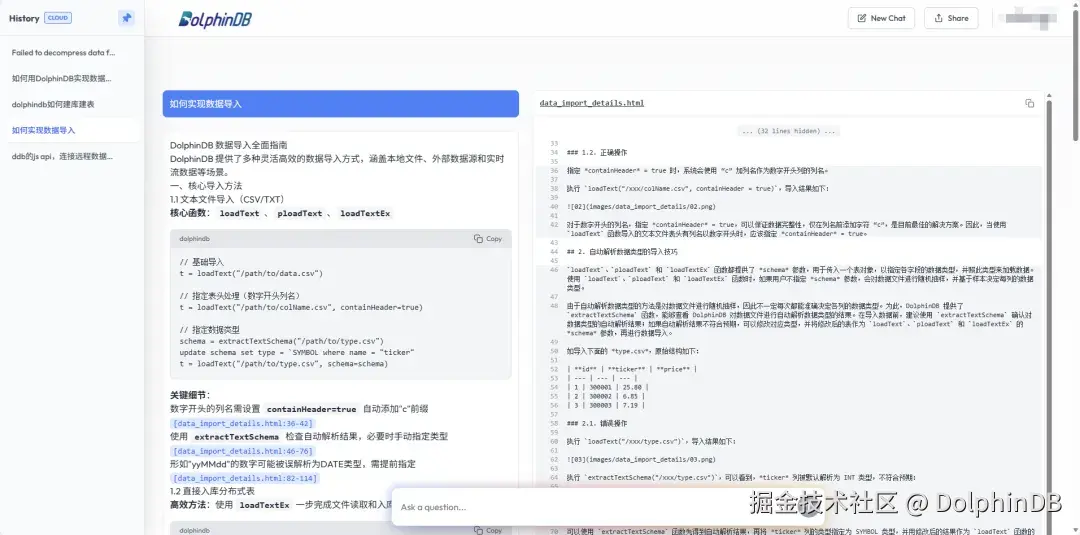Viewport: 1080px width, 535px height.
Task: Click the pin icon in History sidebar
Action: (127, 19)
